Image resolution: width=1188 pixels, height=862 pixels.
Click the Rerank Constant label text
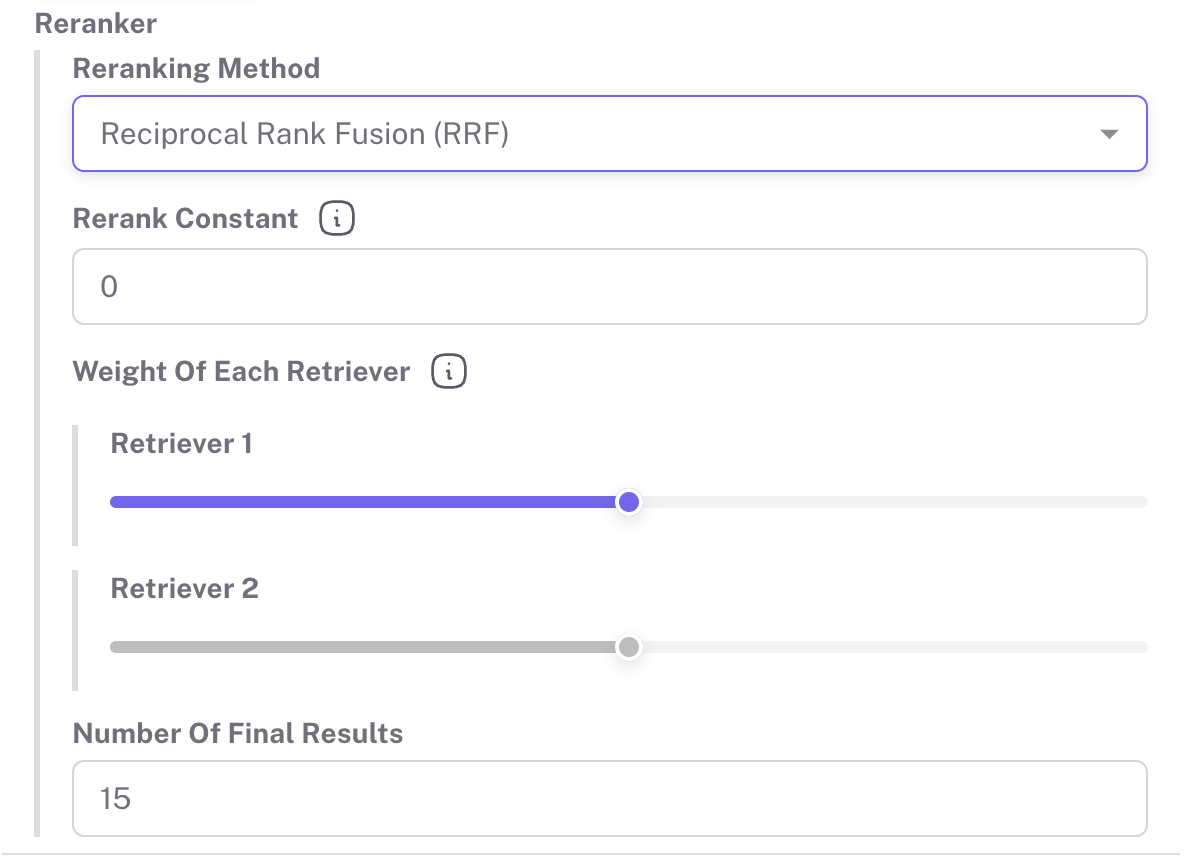[x=186, y=219]
